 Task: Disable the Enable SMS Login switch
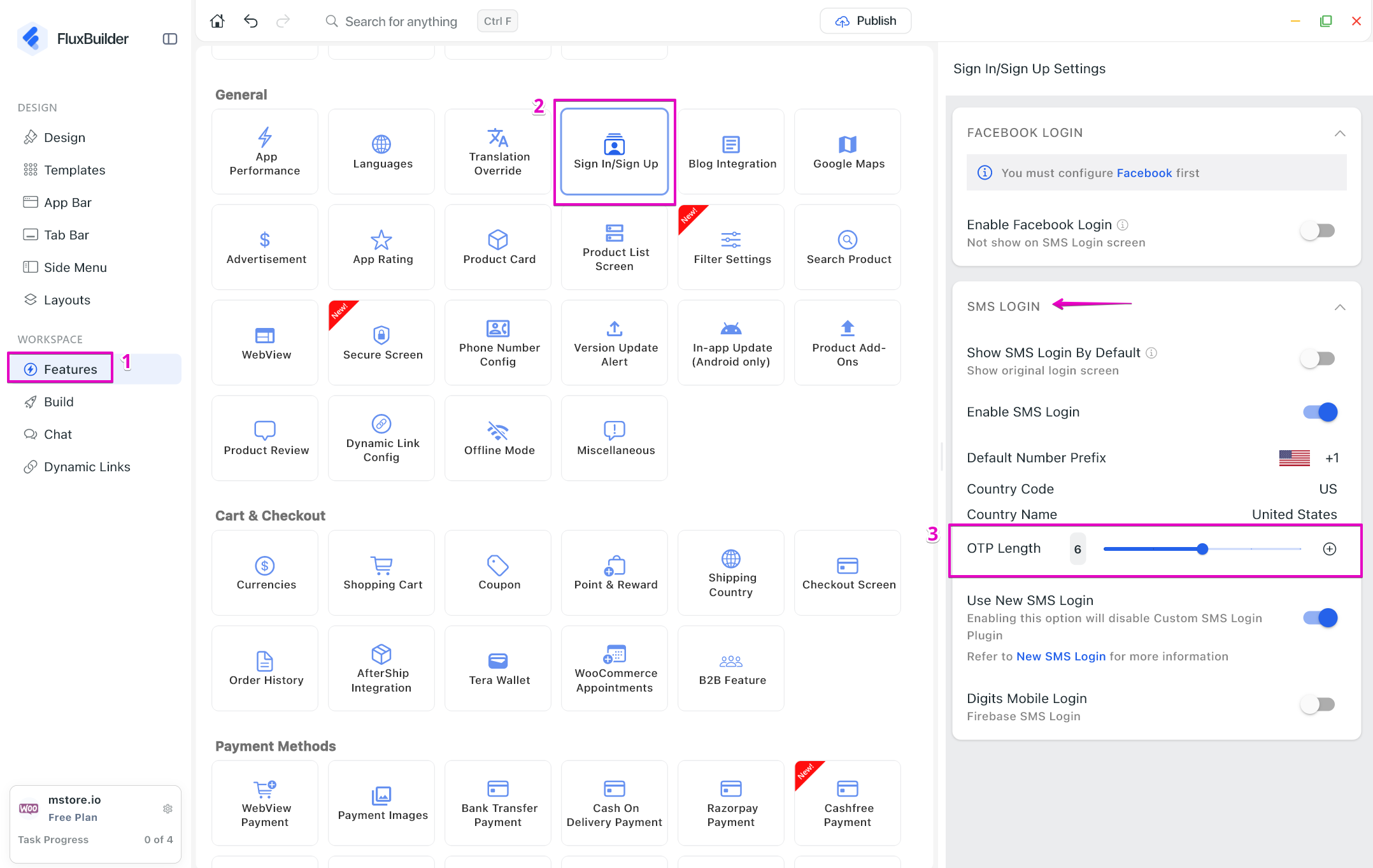1320,412
